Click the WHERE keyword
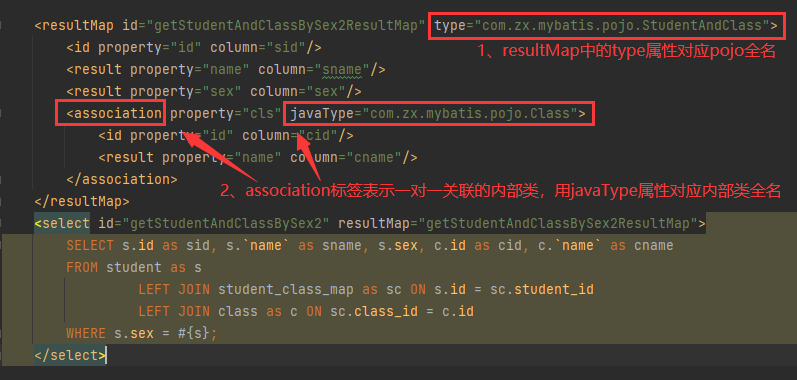Screen dimensions: 797x380 pyautogui.click(x=86, y=333)
